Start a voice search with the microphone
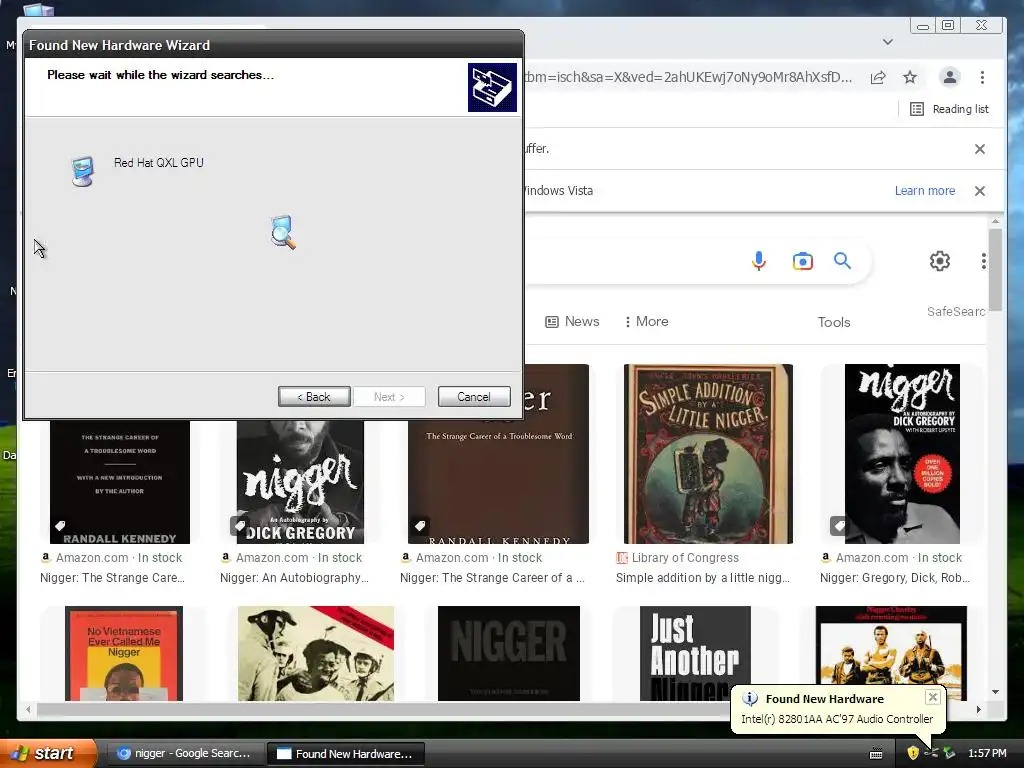1024x768 pixels. coord(758,261)
